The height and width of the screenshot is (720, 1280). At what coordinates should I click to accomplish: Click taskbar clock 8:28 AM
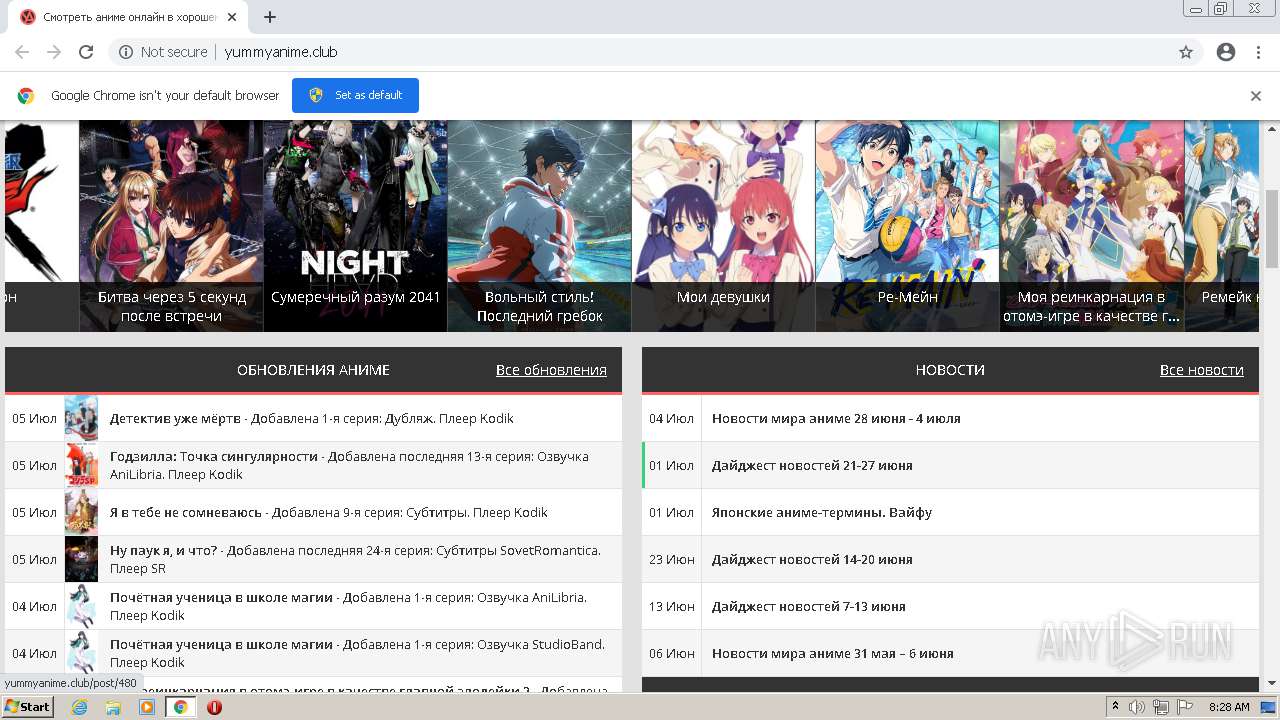pyautogui.click(x=1229, y=707)
